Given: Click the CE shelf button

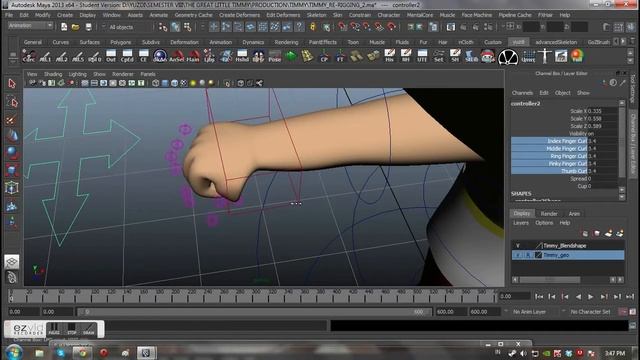Looking at the screenshot, I should click(x=144, y=56).
